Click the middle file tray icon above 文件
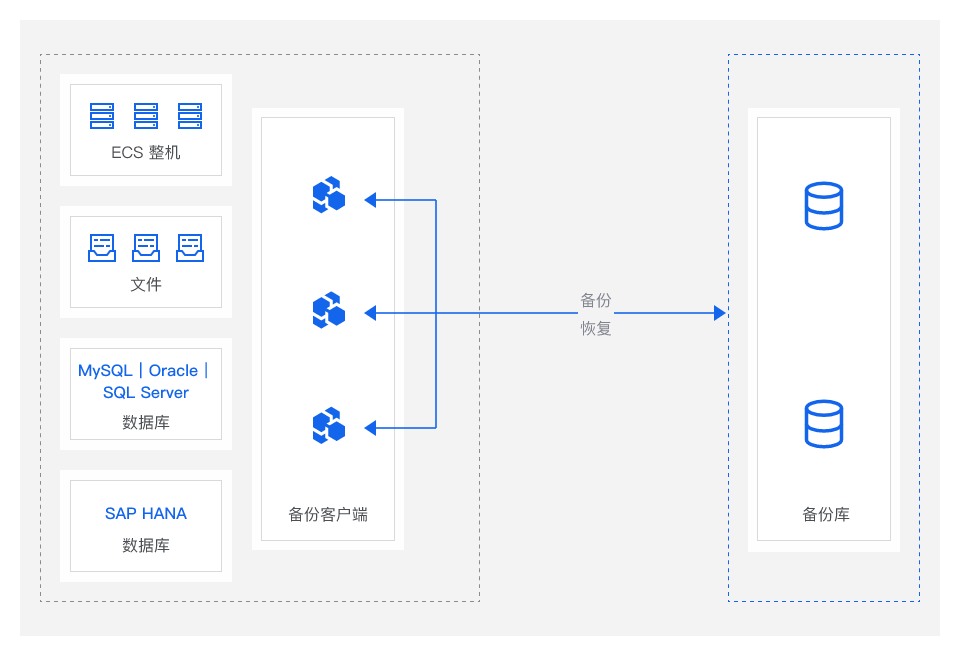Screen dimensions: 960x656 coord(146,247)
